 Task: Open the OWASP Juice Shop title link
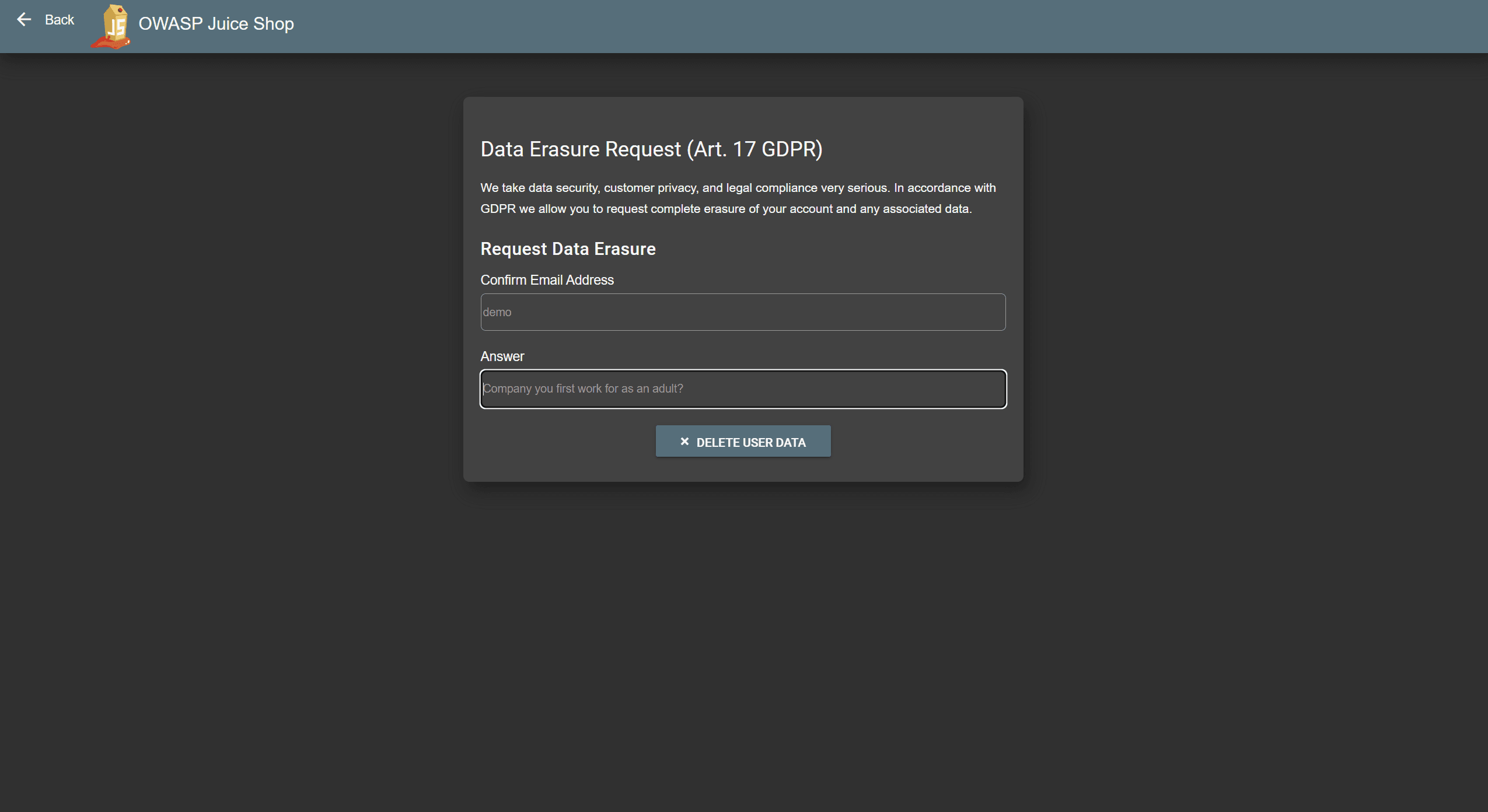coord(216,24)
